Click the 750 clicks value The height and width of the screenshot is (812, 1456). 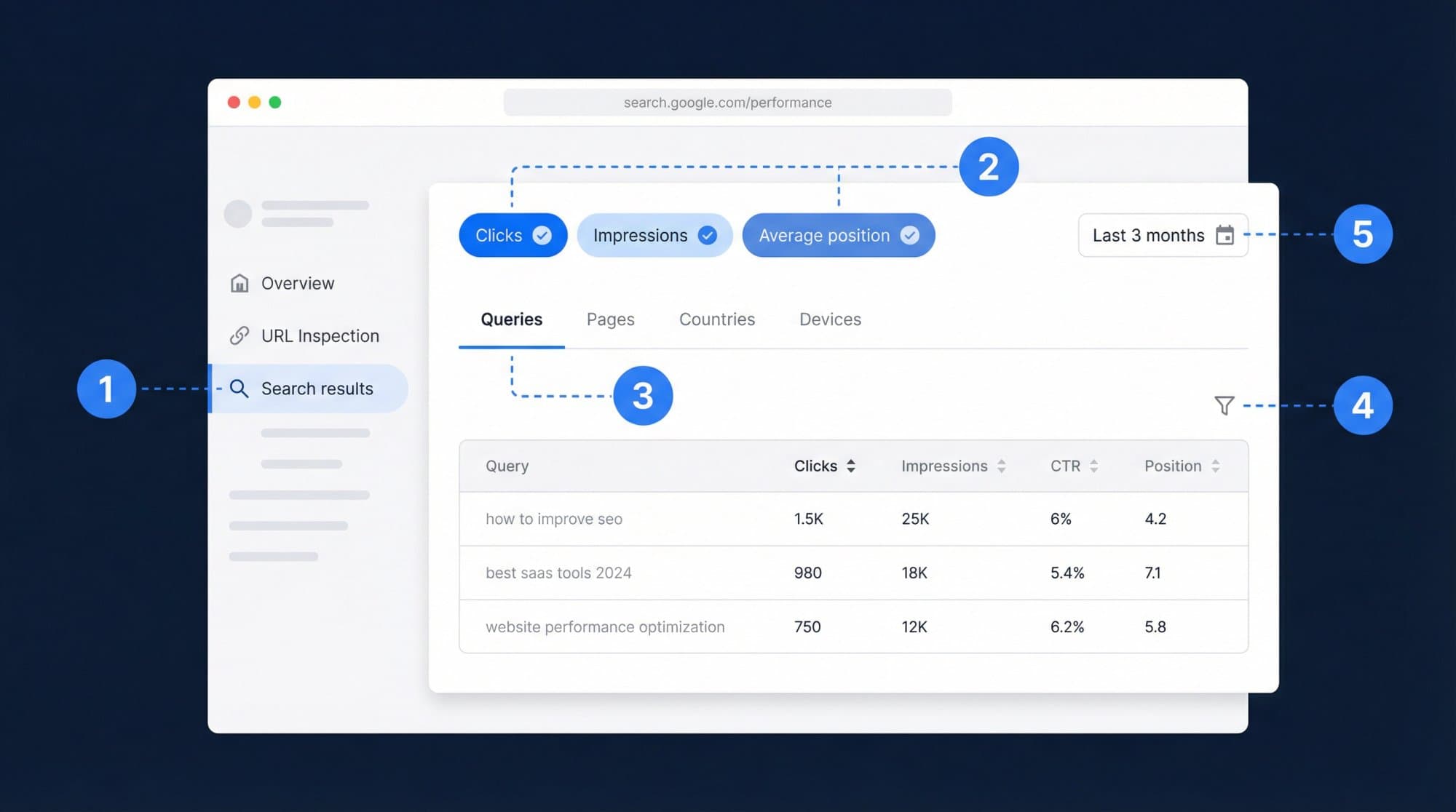click(x=807, y=626)
